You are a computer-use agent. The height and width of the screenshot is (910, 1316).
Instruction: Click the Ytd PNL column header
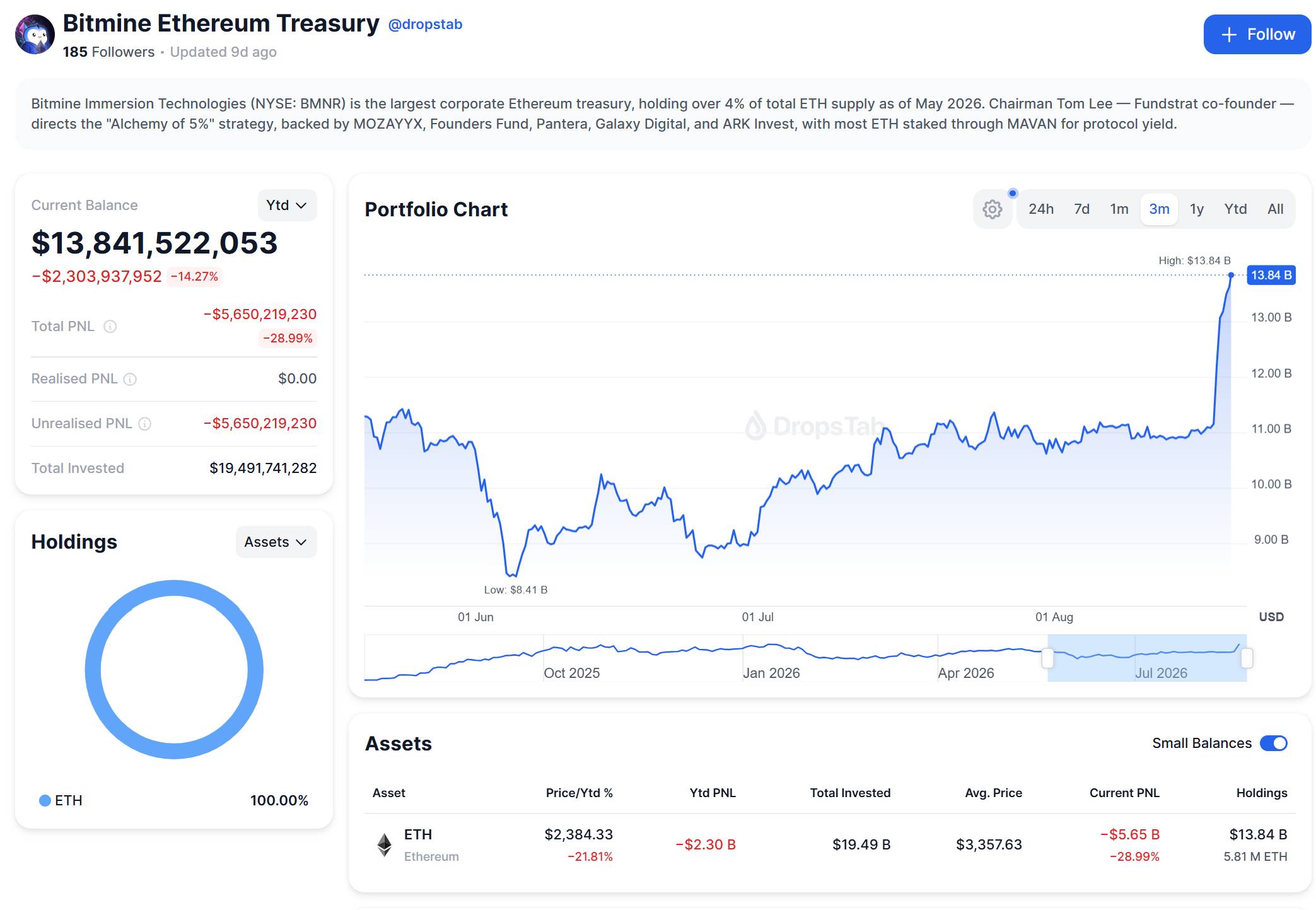coord(713,793)
